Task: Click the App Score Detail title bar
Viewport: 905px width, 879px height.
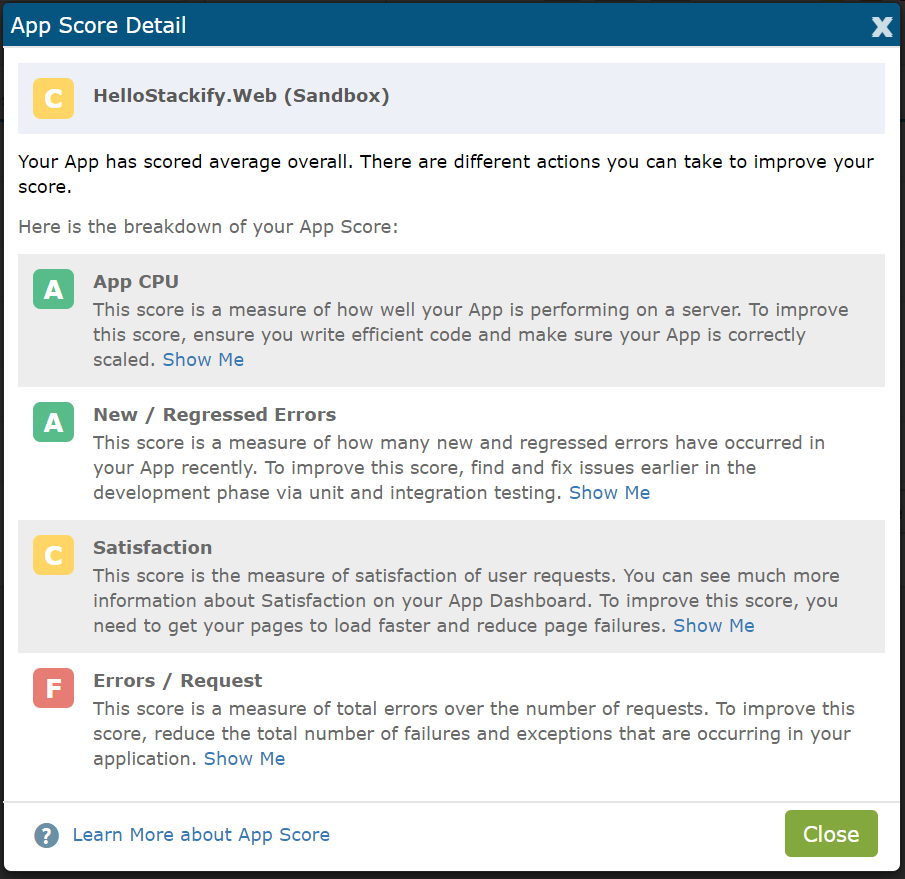Action: pos(452,25)
